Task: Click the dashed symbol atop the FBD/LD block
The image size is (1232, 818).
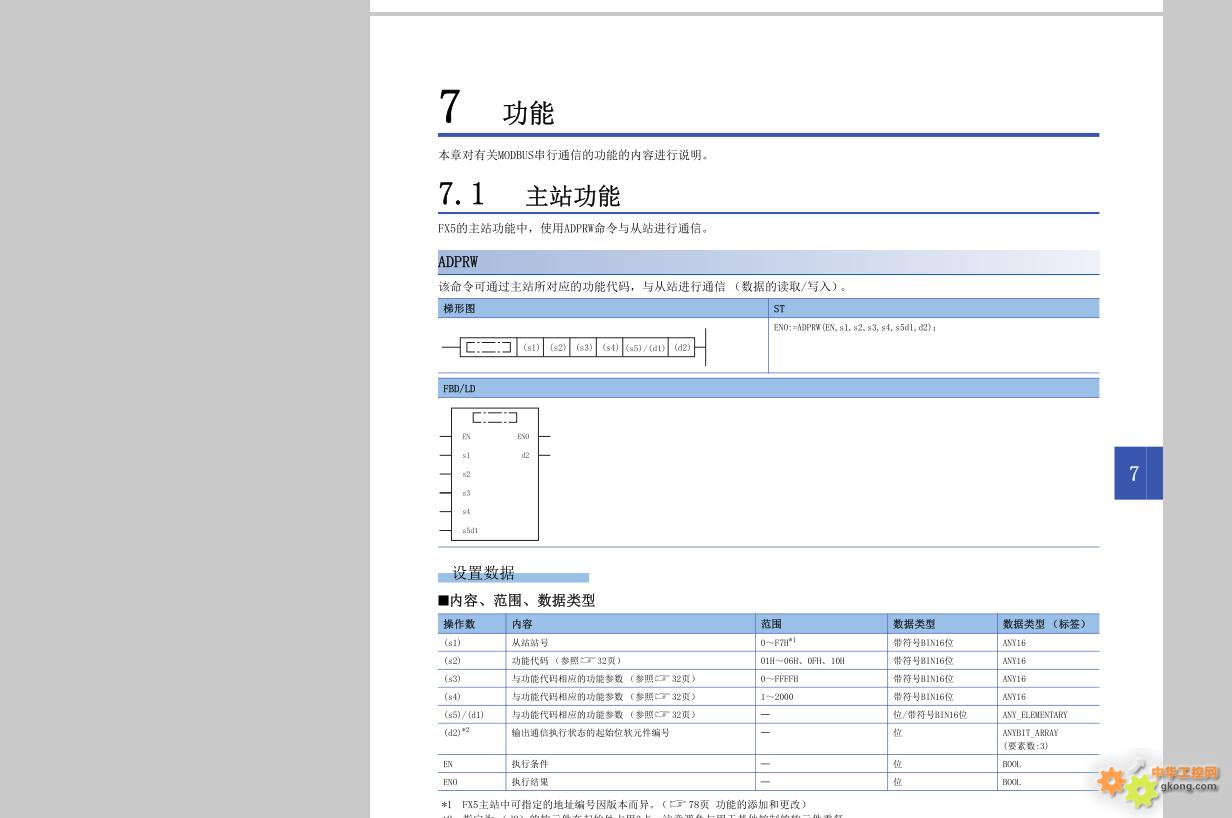Action: coord(495,417)
